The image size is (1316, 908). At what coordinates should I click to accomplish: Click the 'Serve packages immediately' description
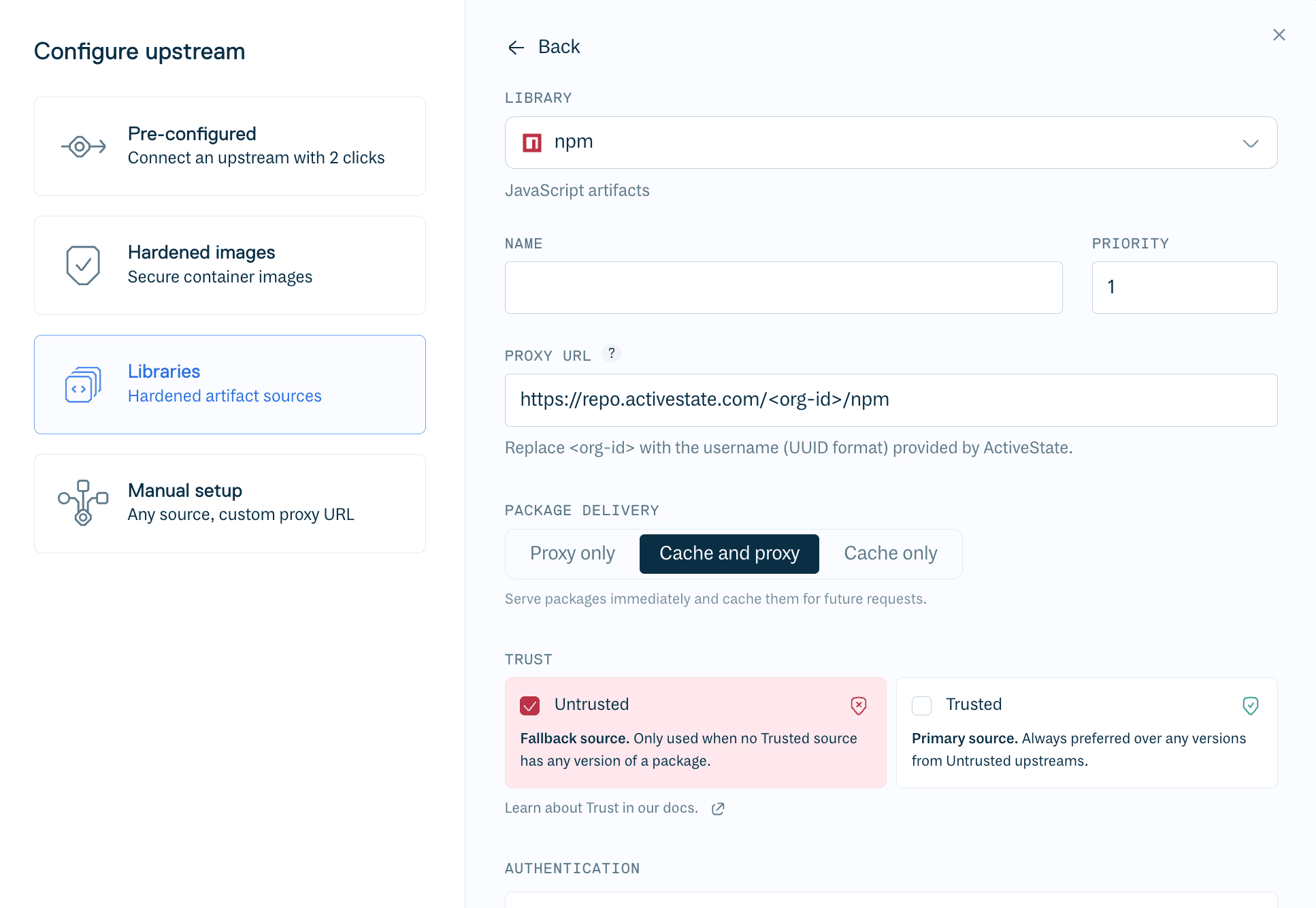tap(715, 599)
